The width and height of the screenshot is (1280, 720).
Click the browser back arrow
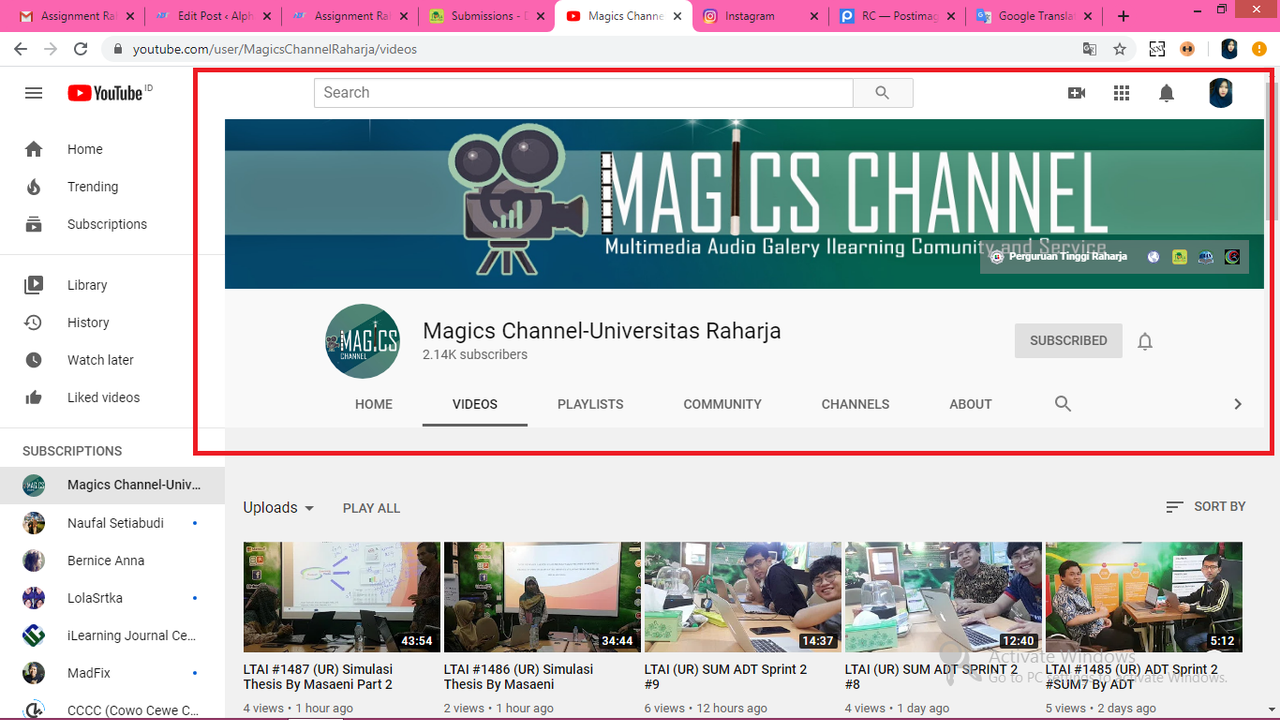[x=21, y=49]
